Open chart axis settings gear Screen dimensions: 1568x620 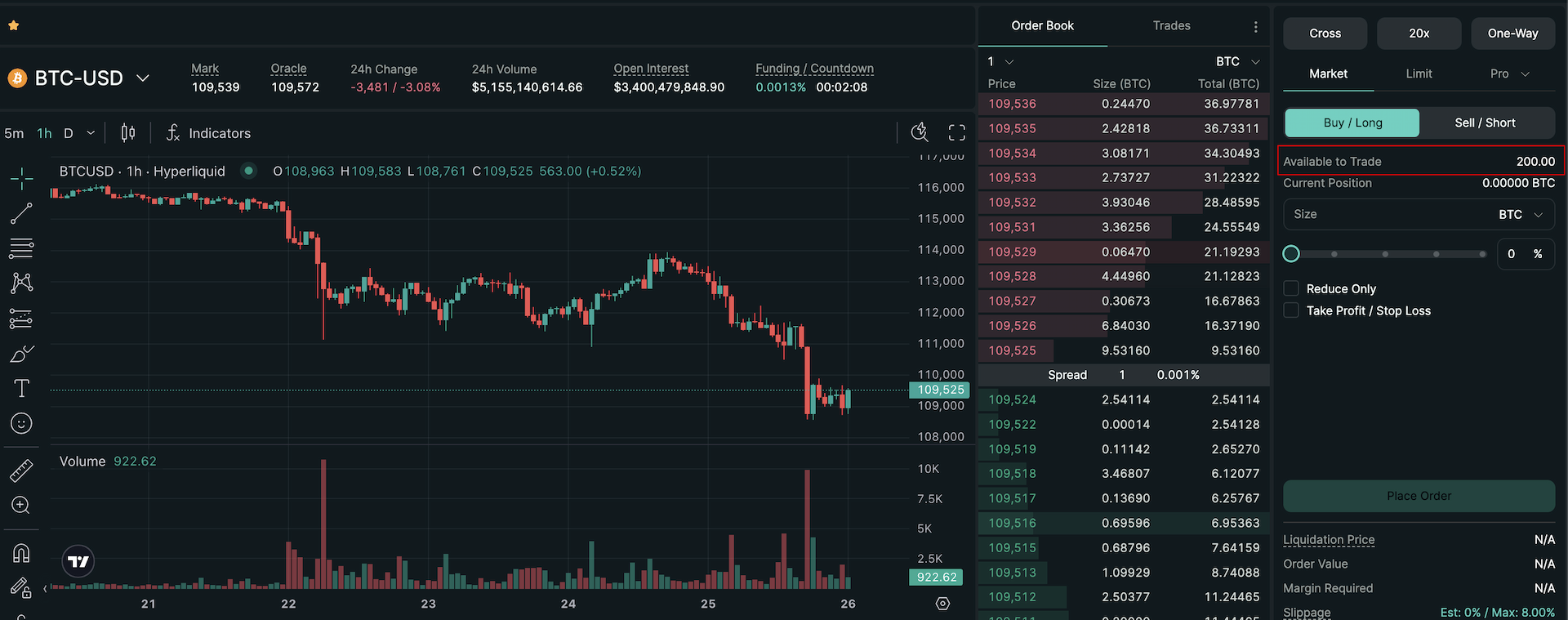942,604
